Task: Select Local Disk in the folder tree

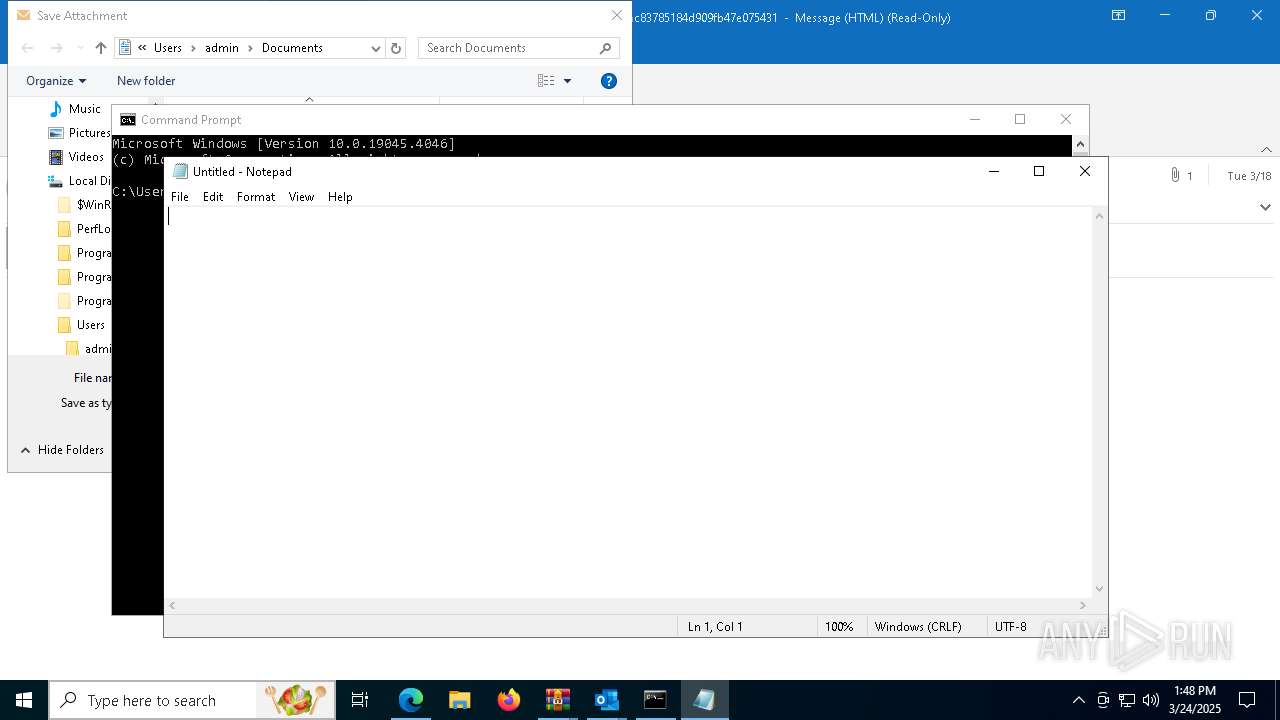Action: (80, 181)
